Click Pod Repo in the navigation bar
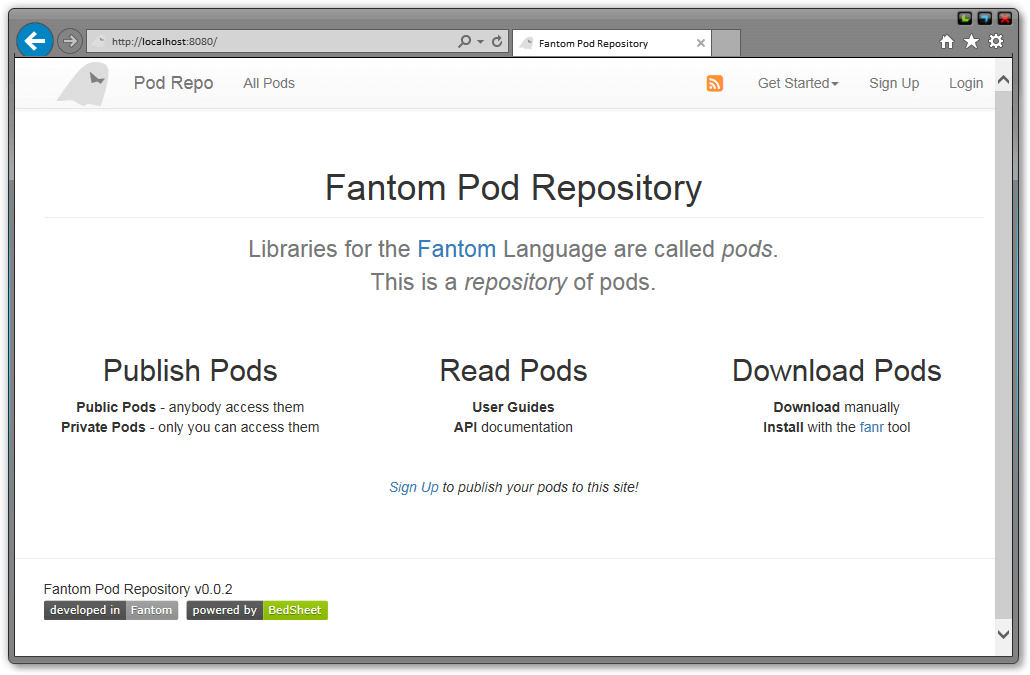The width and height of the screenshot is (1030, 675). point(173,83)
